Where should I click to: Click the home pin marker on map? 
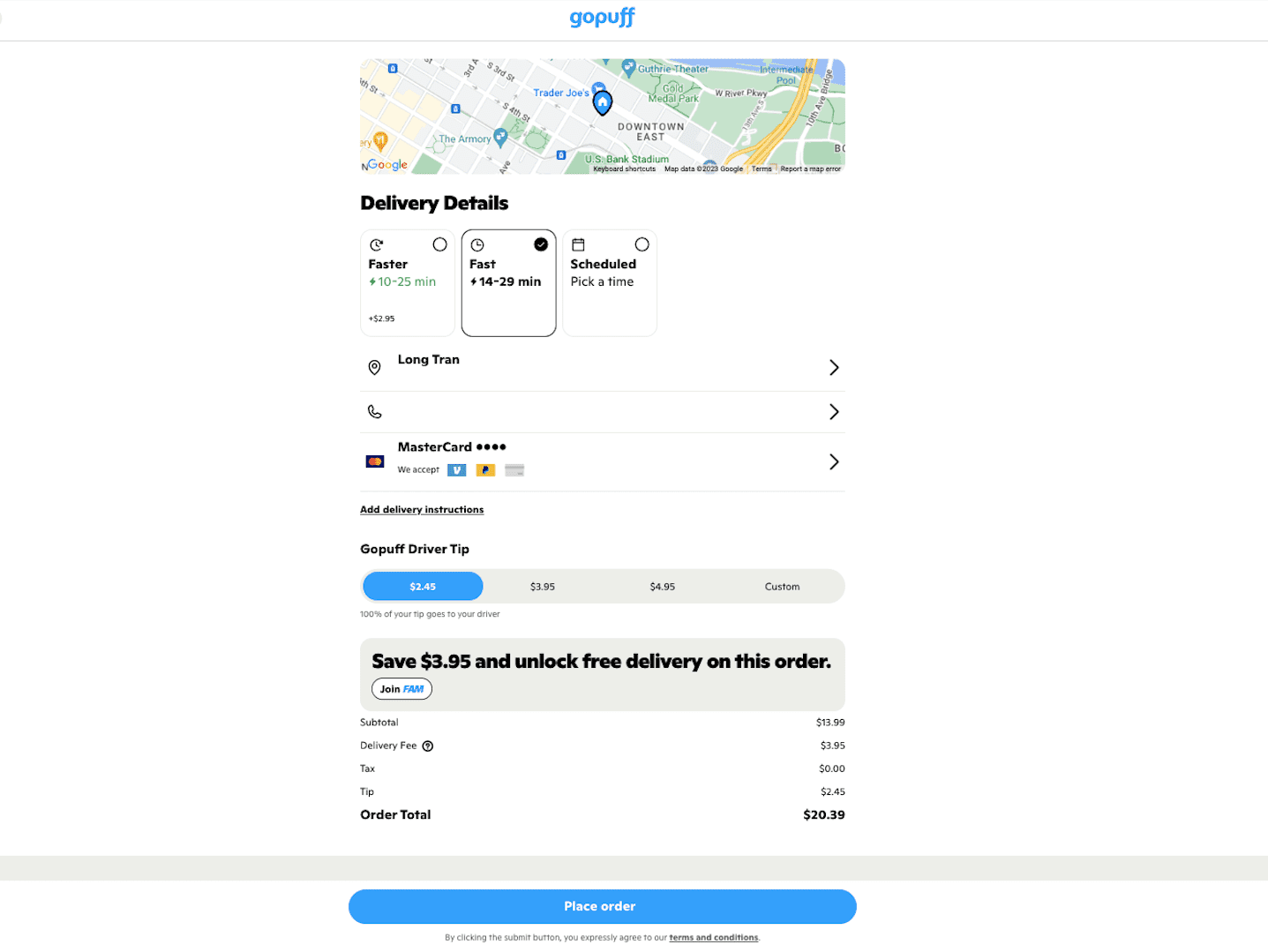602,103
